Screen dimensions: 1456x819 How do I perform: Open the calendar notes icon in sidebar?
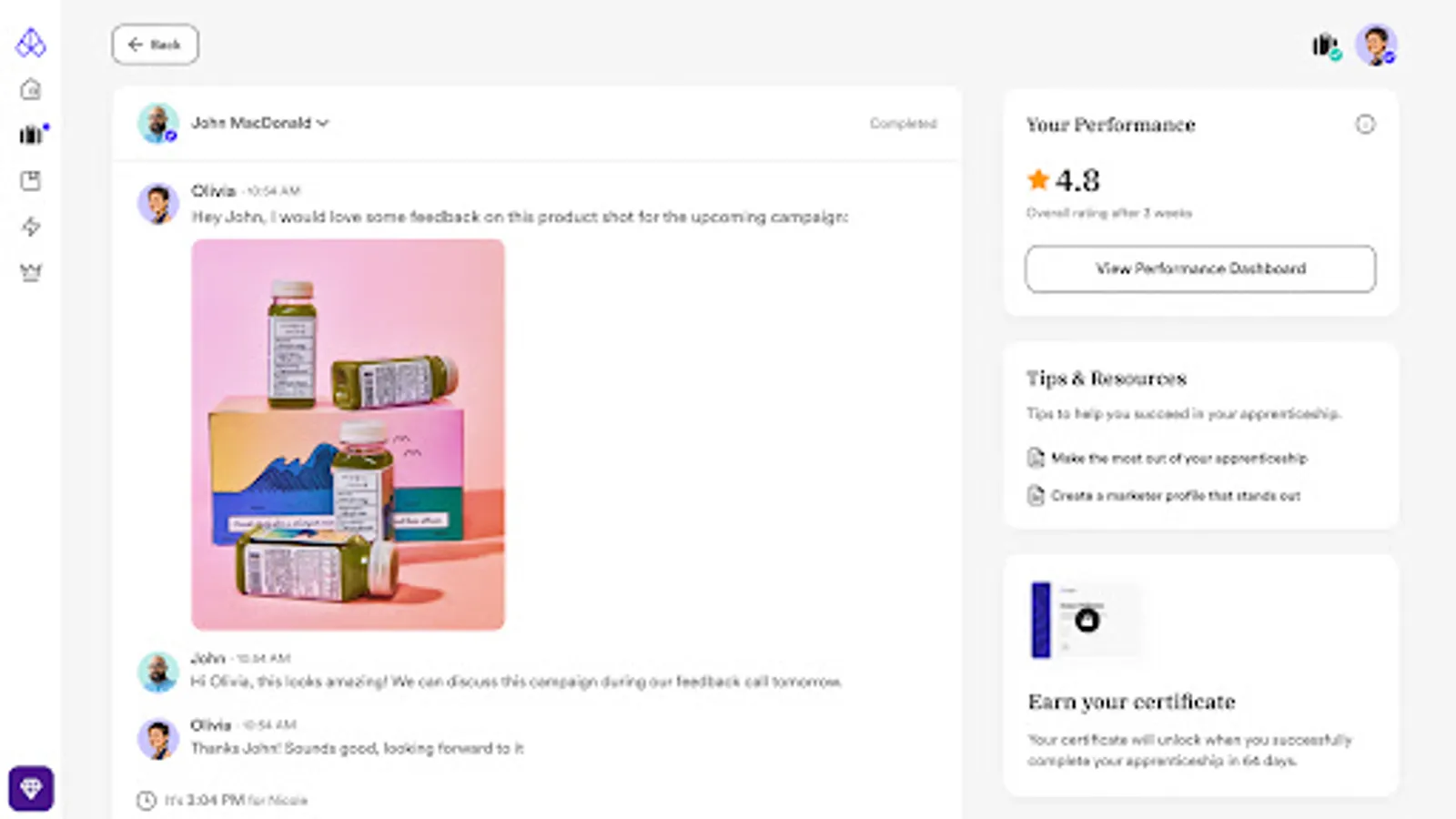(31, 180)
